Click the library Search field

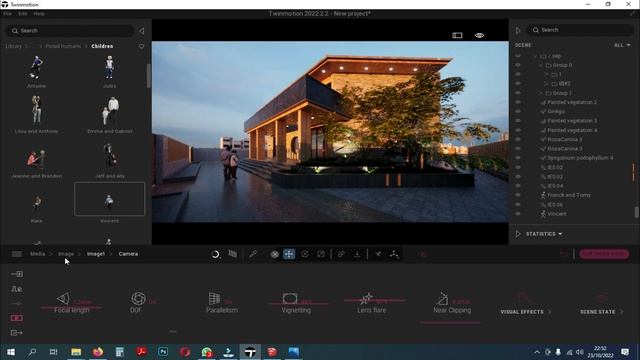click(x=70, y=31)
